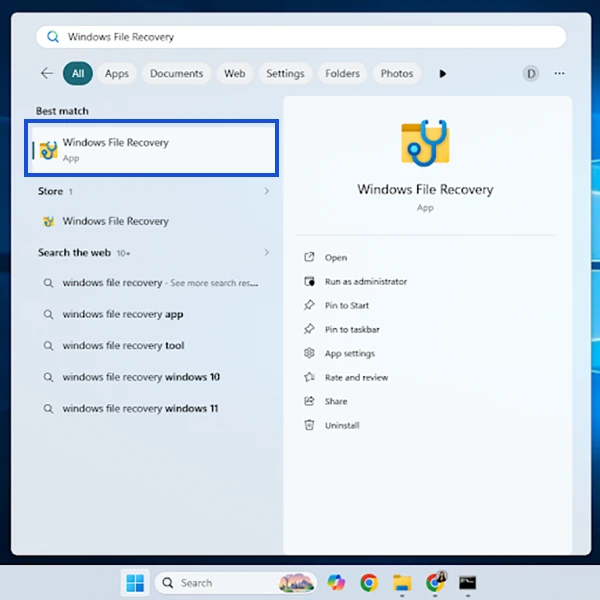The width and height of the screenshot is (600, 600).
Task: Switch to the Photos filter tab
Action: click(397, 73)
